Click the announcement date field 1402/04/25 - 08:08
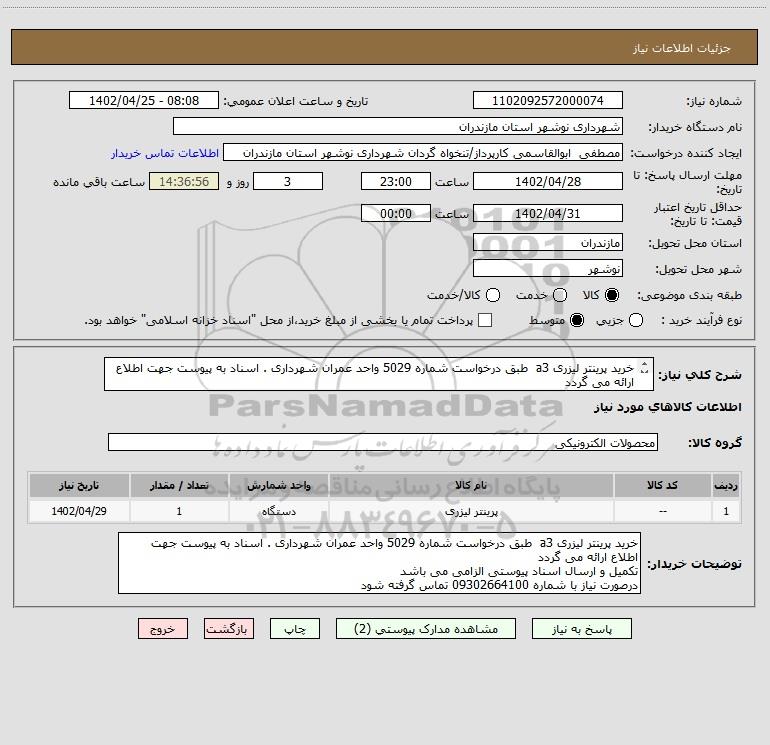The height and width of the screenshot is (745, 770). point(144,101)
